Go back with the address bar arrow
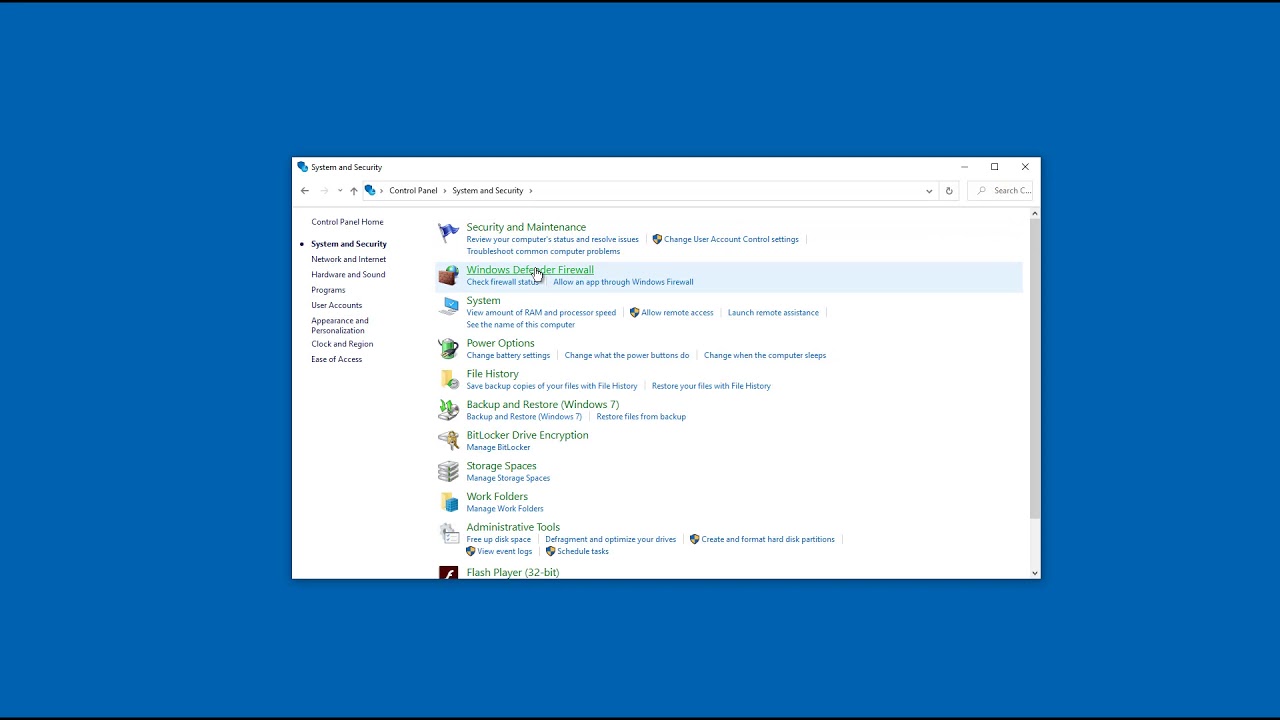The height and width of the screenshot is (720, 1280). (x=305, y=190)
